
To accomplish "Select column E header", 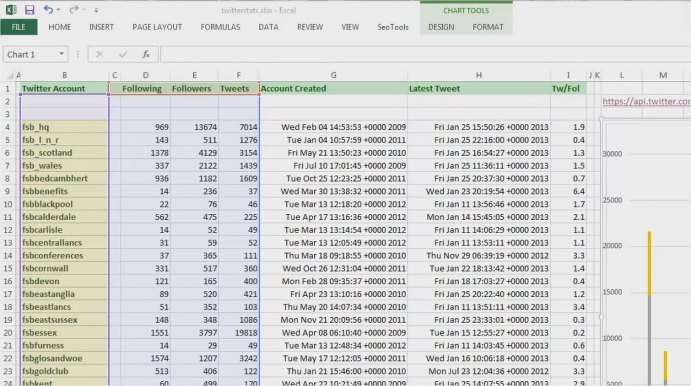I will (194, 75).
